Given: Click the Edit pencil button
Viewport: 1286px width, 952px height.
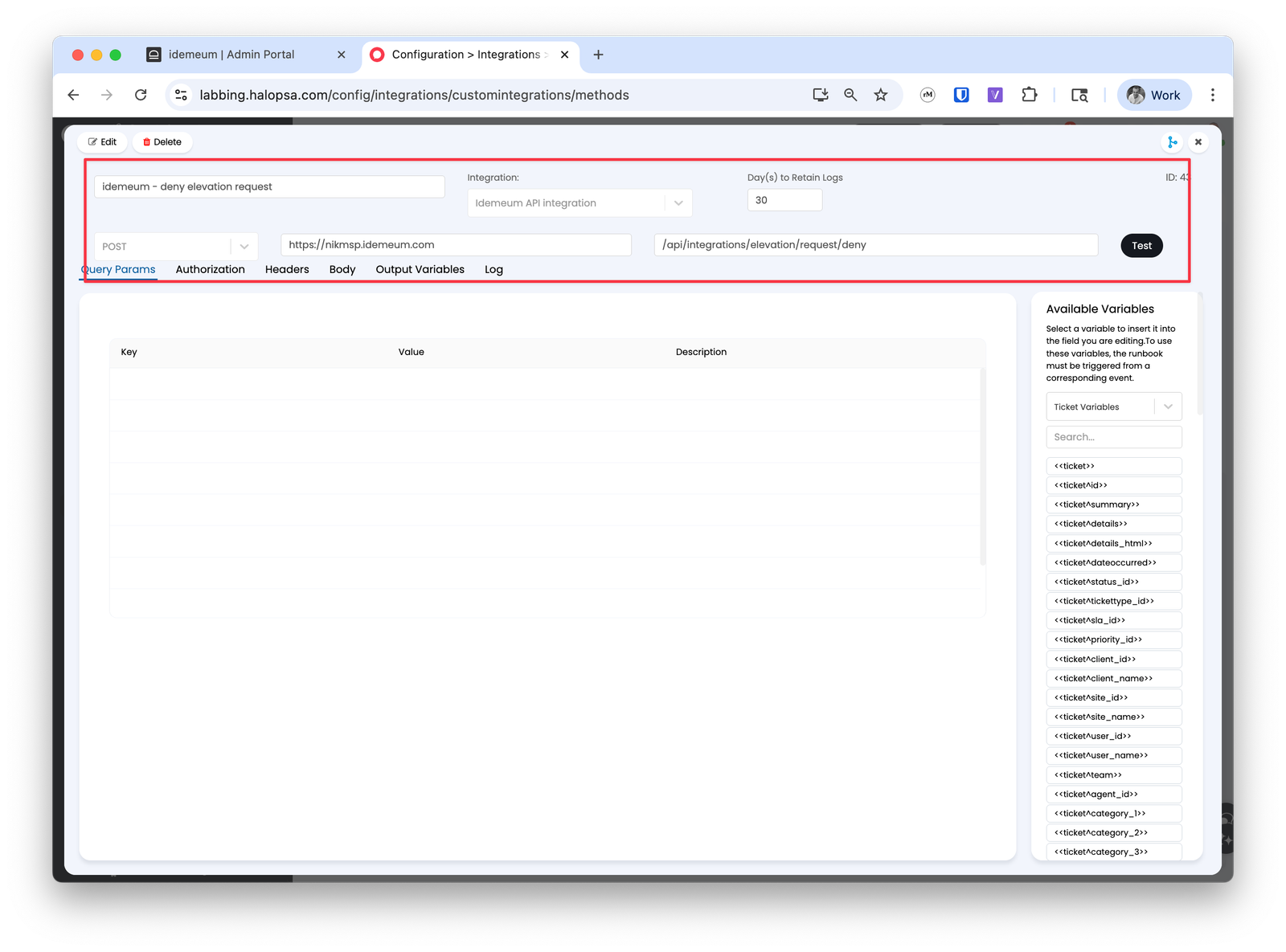Looking at the screenshot, I should [x=102, y=142].
